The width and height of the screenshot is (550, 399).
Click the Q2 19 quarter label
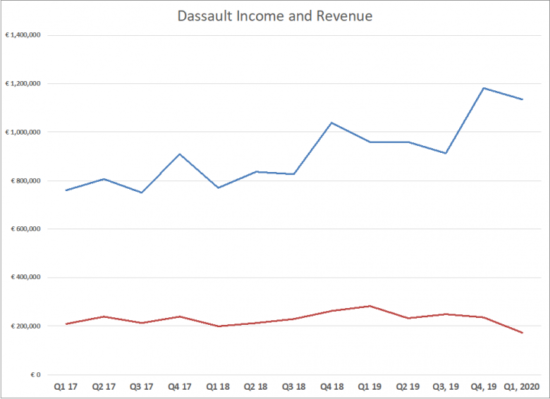click(x=408, y=387)
